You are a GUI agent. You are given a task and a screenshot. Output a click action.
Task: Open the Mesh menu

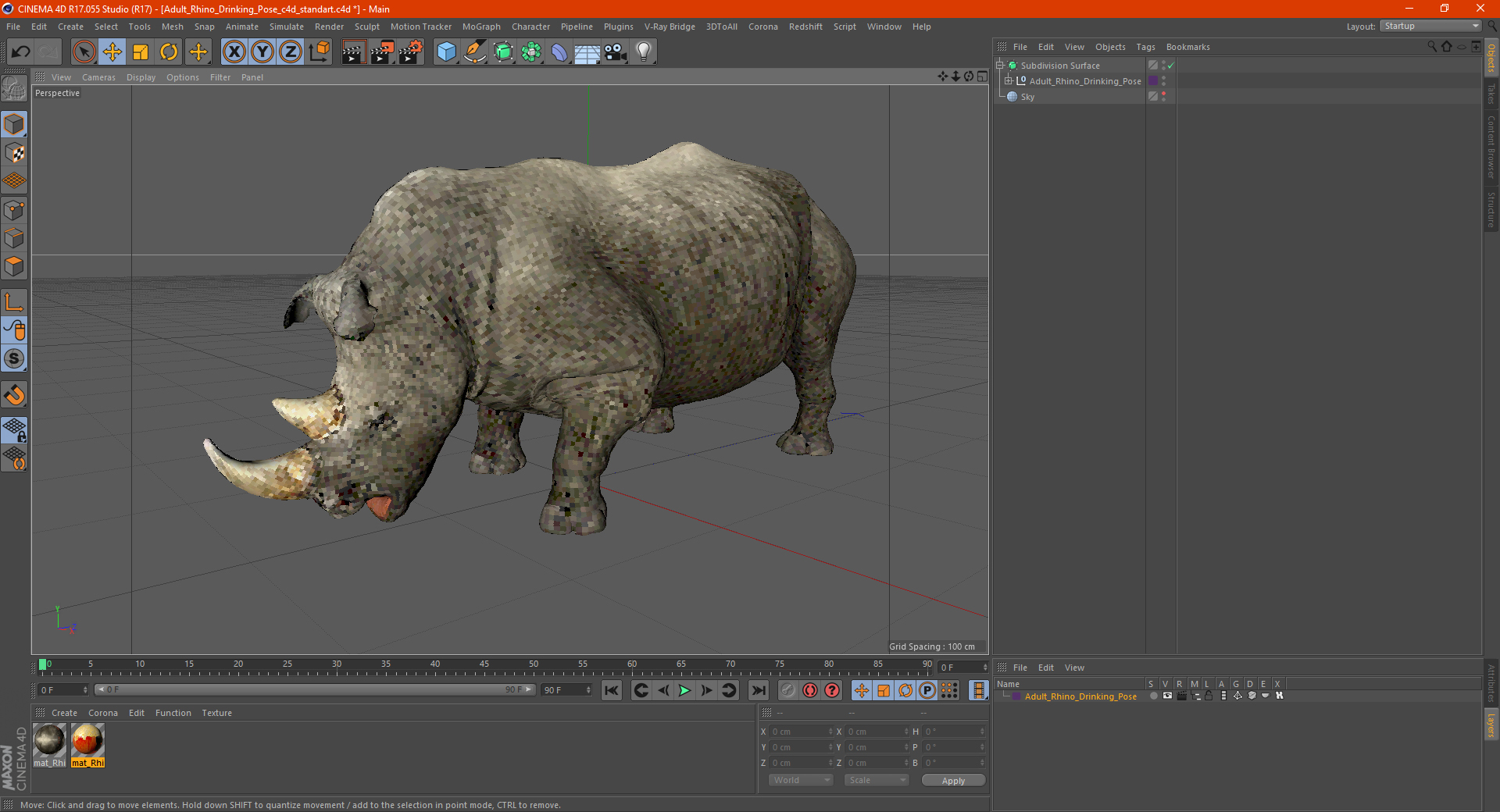(173, 27)
